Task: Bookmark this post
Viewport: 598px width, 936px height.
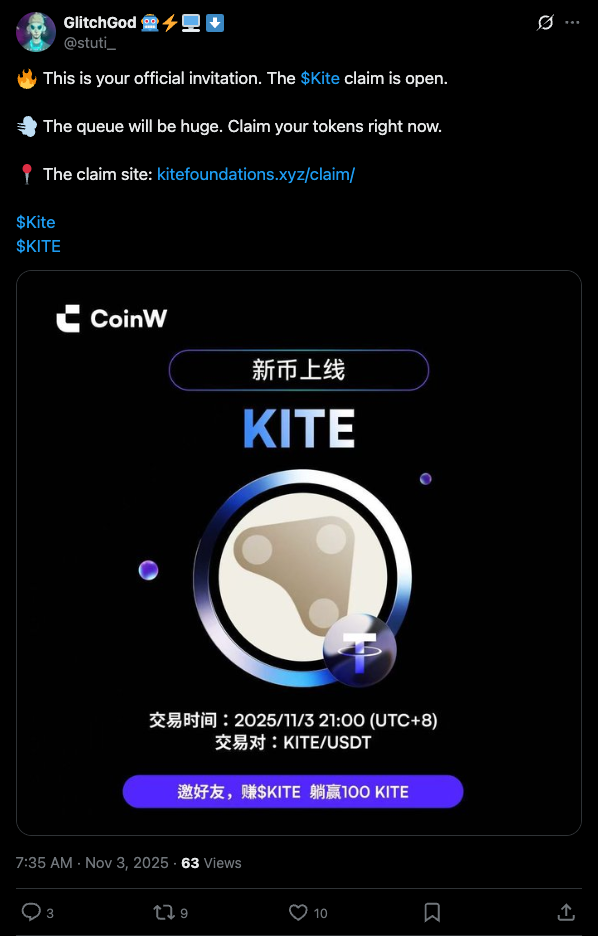Action: click(x=432, y=912)
